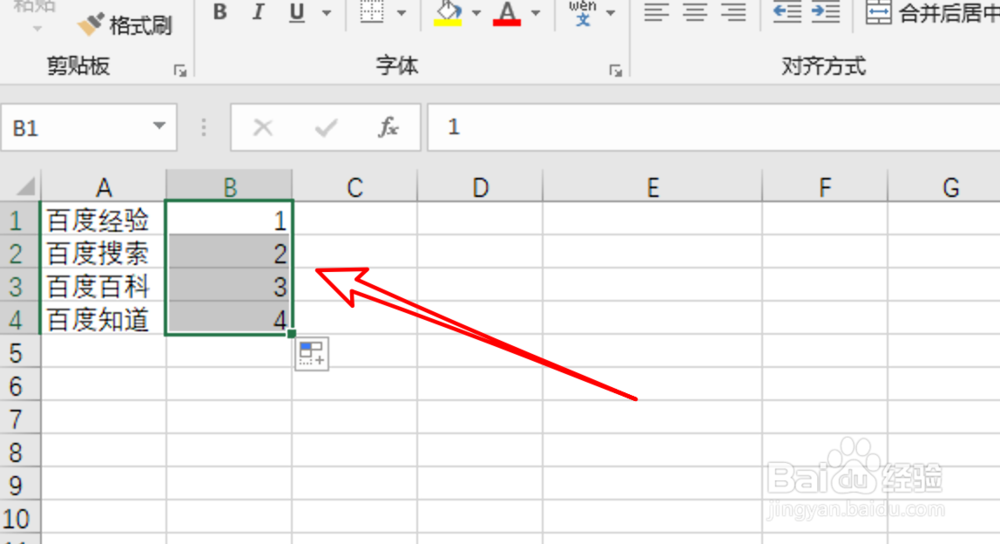Select row 7 header
Screen dimensions: 1000x544
coord(19,419)
